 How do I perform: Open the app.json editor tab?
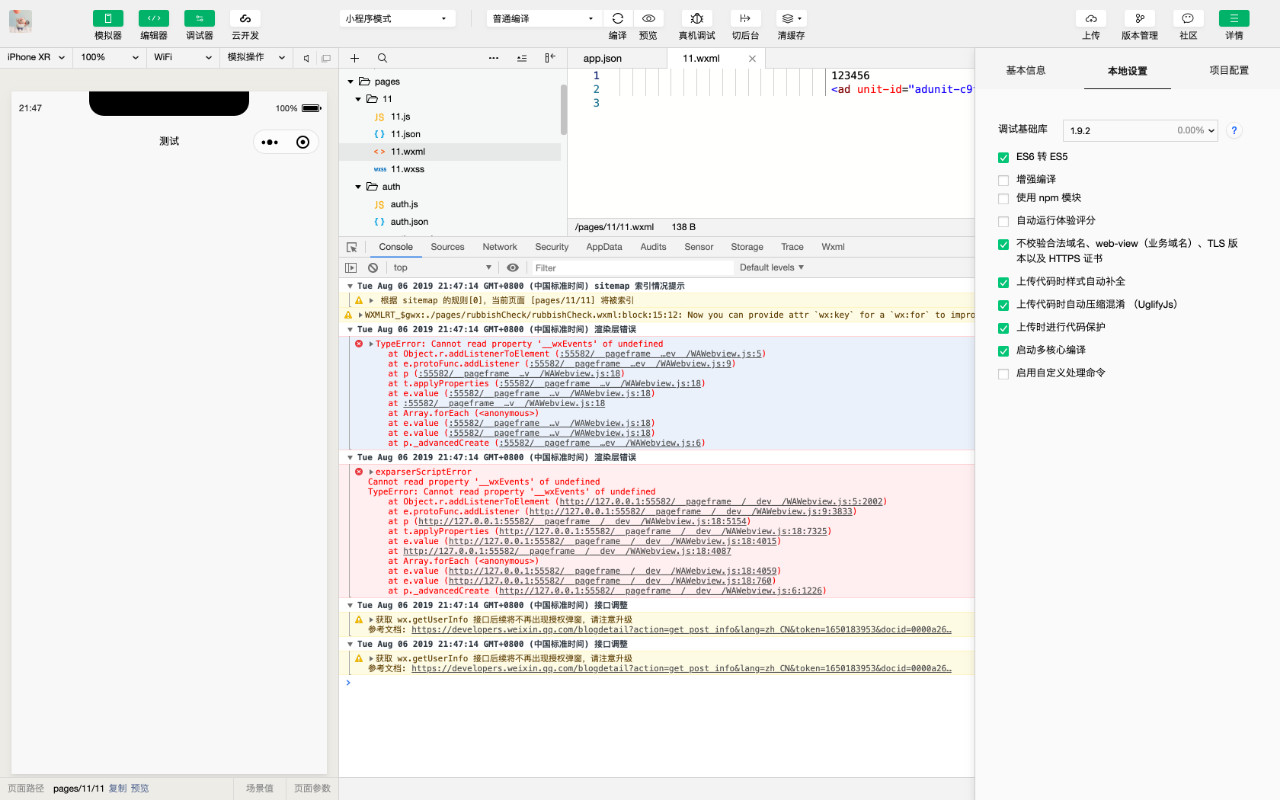coord(602,58)
